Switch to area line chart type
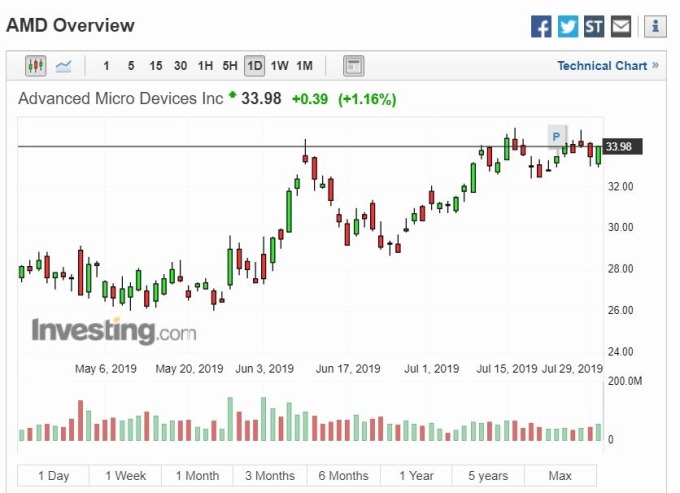Screen dimensions: 680x493 63,66
